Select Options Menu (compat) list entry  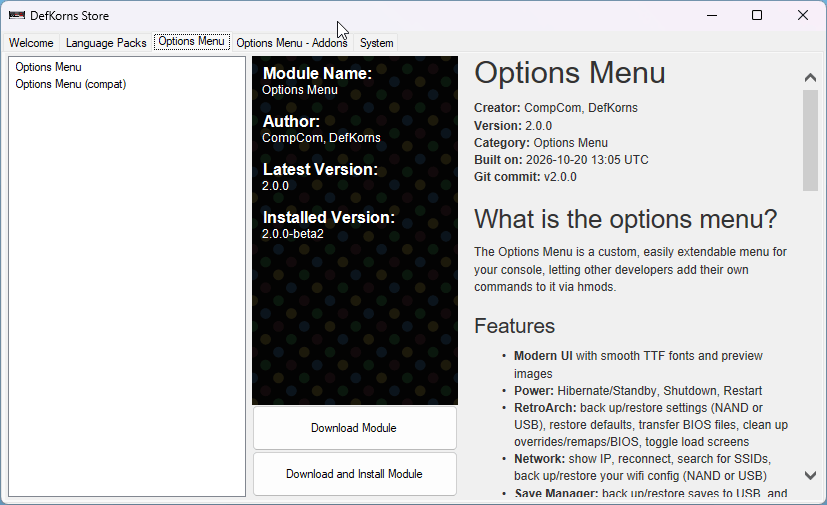pos(71,84)
